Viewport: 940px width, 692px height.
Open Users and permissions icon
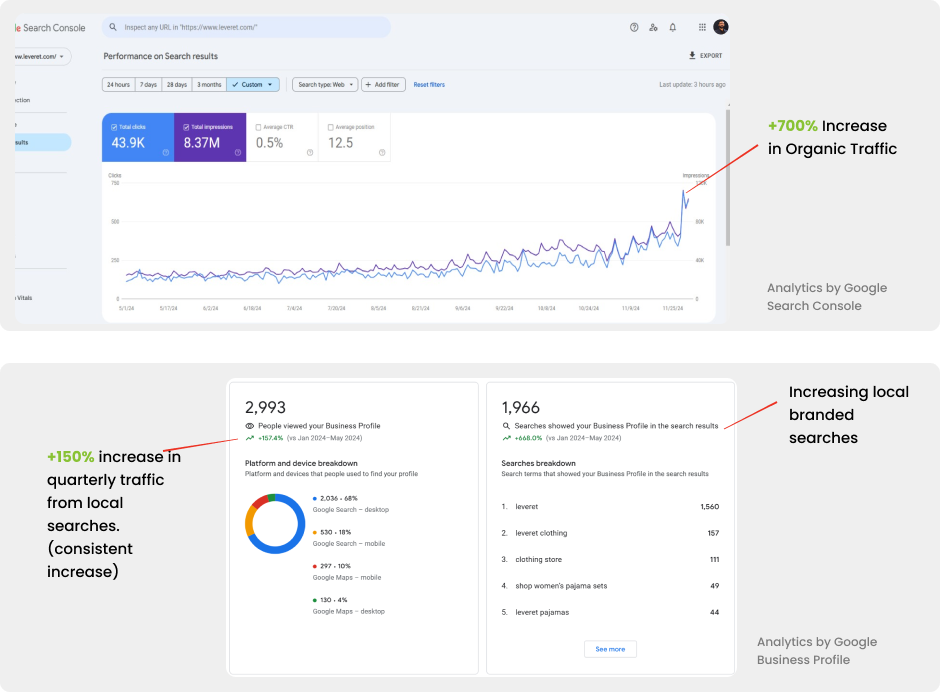tap(653, 27)
